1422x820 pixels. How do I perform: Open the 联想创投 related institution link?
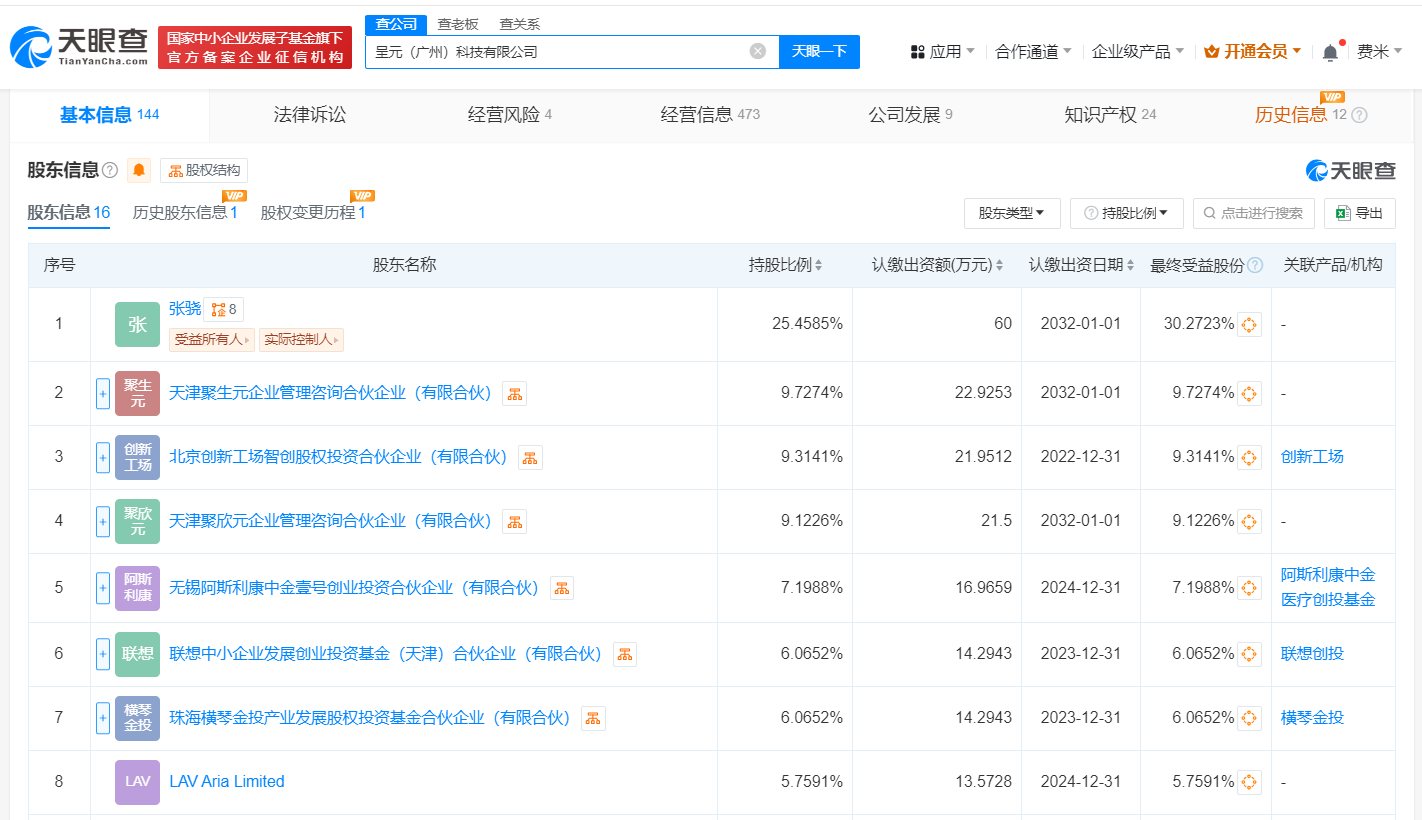click(x=1312, y=654)
